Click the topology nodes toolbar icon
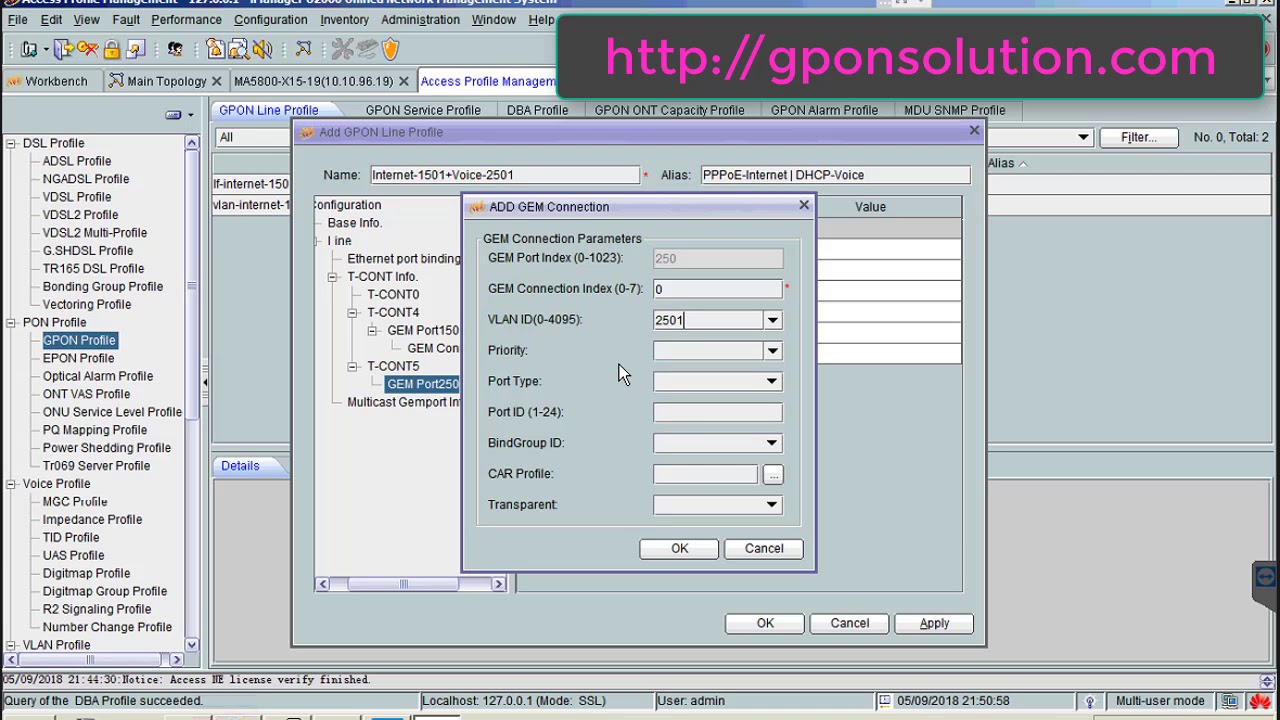 [303, 49]
